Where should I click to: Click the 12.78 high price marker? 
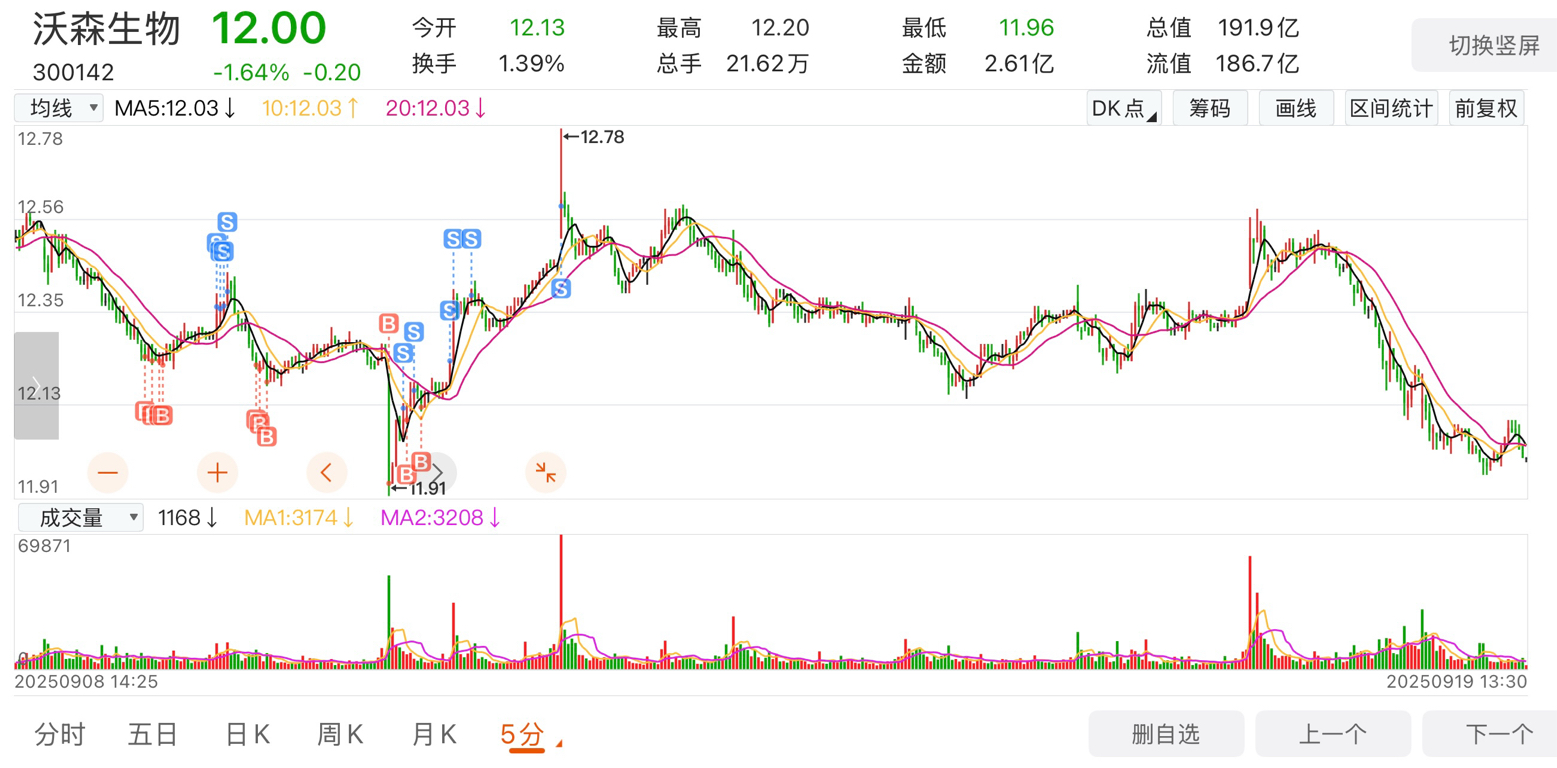pos(594,138)
